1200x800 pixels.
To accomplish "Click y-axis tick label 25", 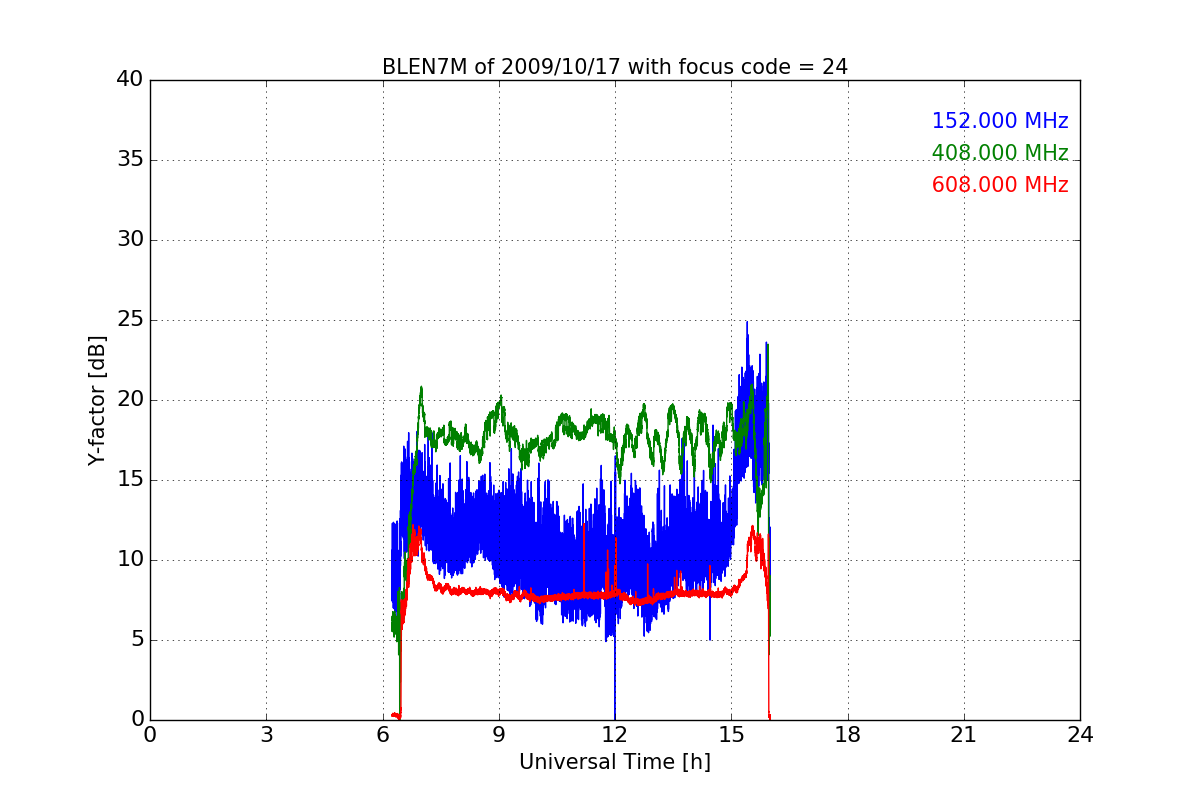I will [x=130, y=320].
